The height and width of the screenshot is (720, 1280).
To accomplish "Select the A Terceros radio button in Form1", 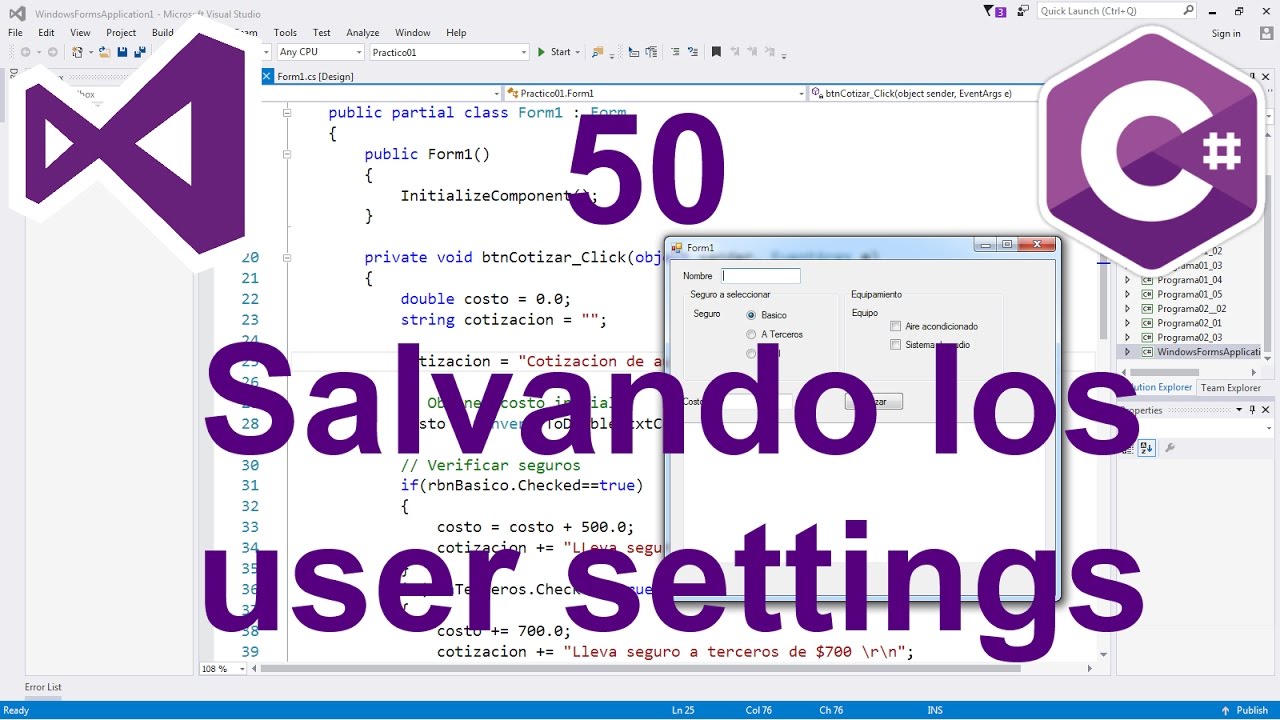I will (x=751, y=334).
